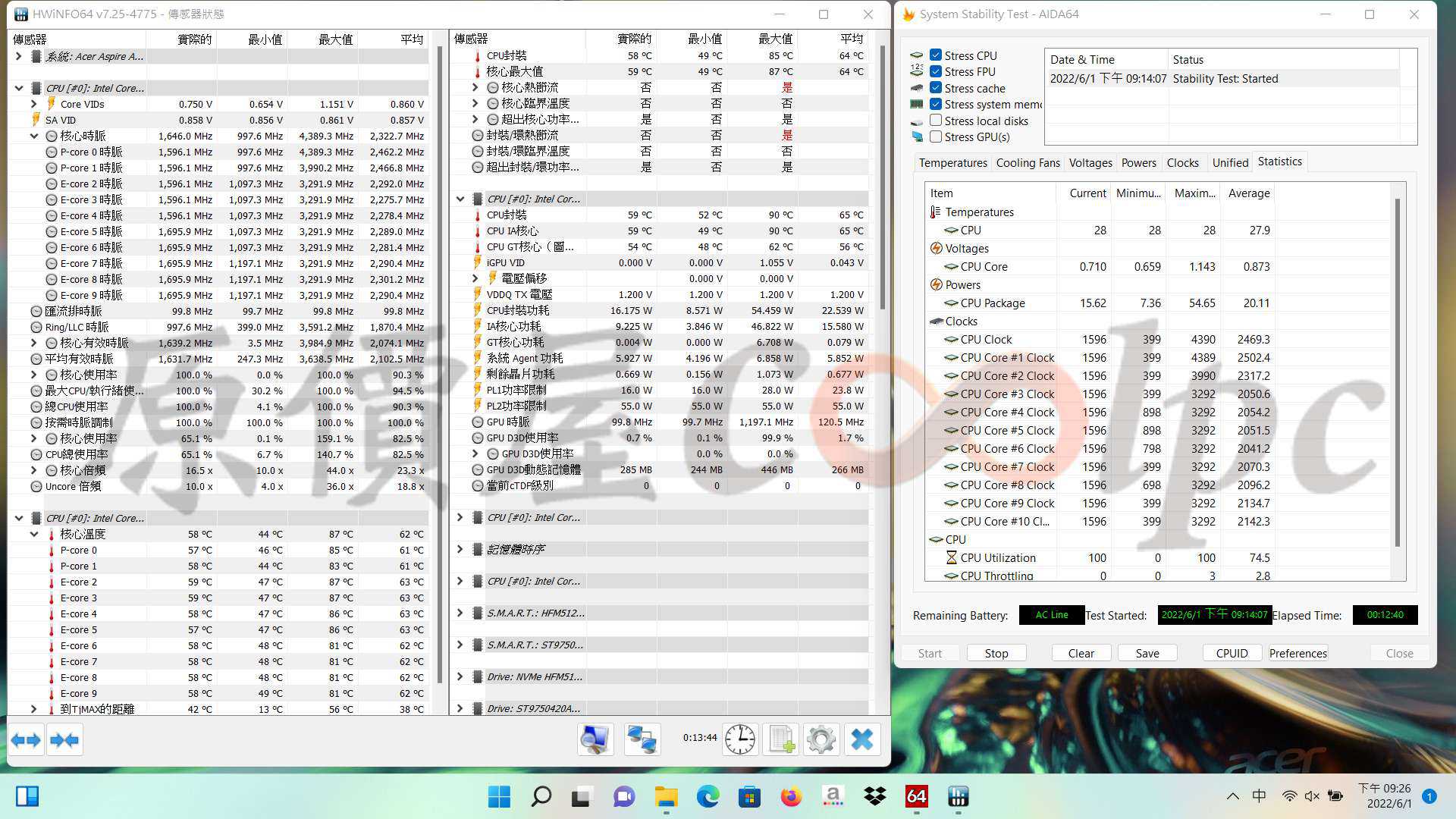Screen dimensions: 1456x819
Task: Click the HWiNFO right sensor pane scrollbar
Action: click(882, 178)
